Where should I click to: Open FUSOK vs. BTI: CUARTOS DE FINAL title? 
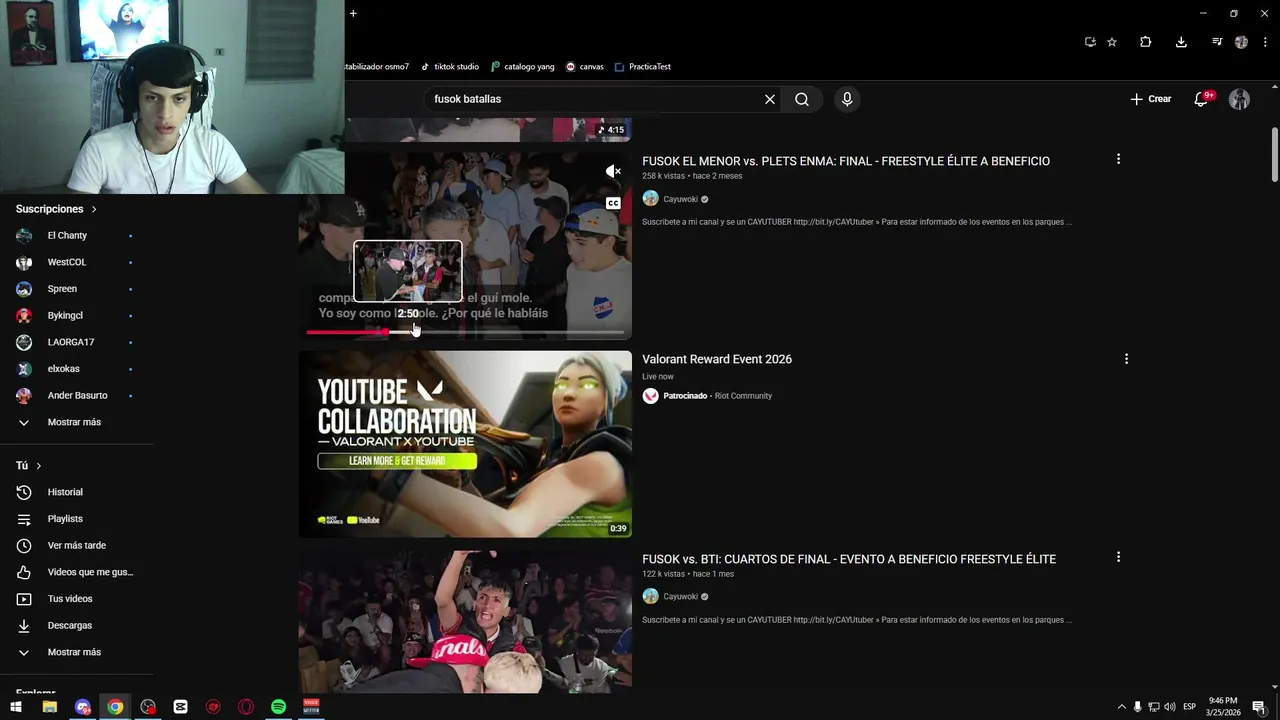point(849,559)
